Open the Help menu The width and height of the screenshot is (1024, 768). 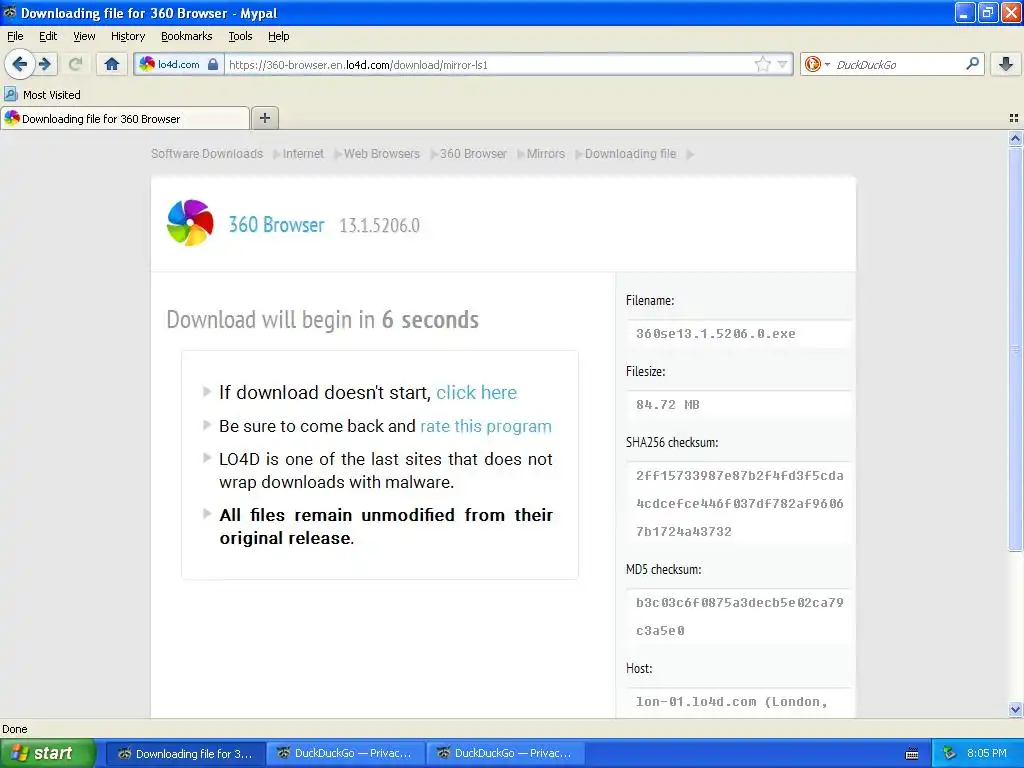click(279, 36)
